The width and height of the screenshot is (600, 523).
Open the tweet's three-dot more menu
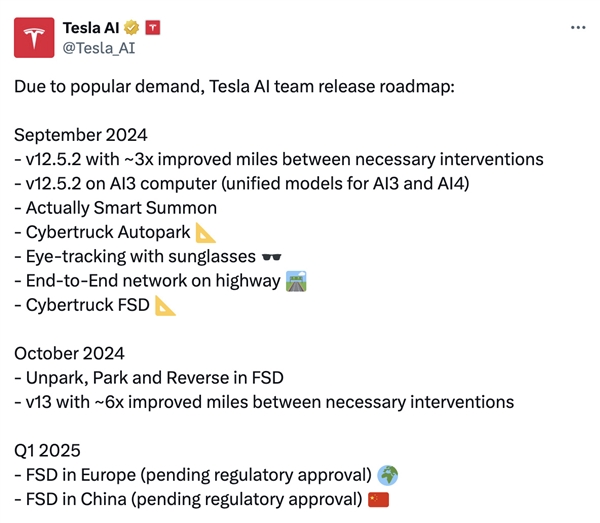point(578,27)
